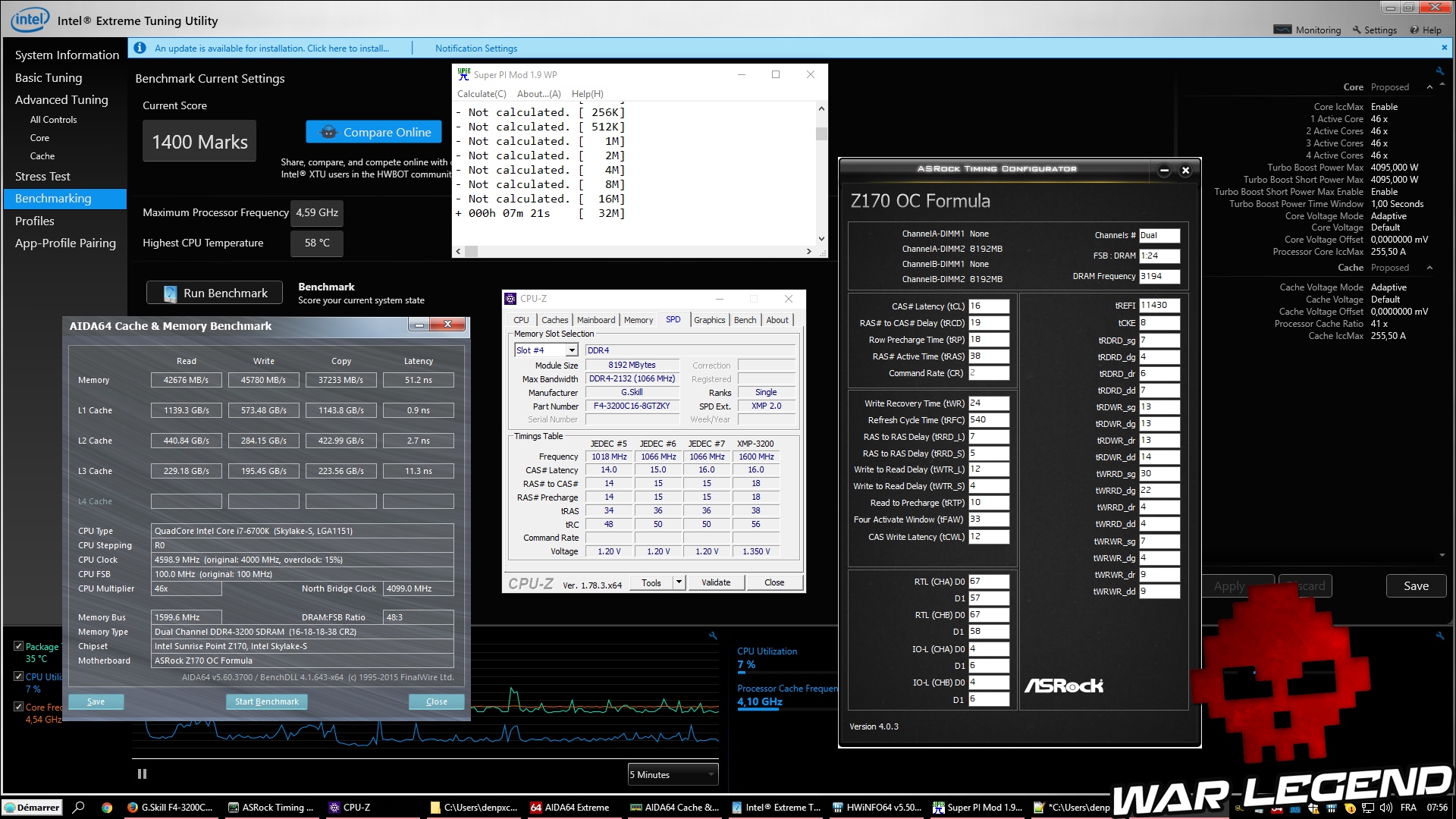Switch to the Memory tab in CPU-Z

(638, 320)
